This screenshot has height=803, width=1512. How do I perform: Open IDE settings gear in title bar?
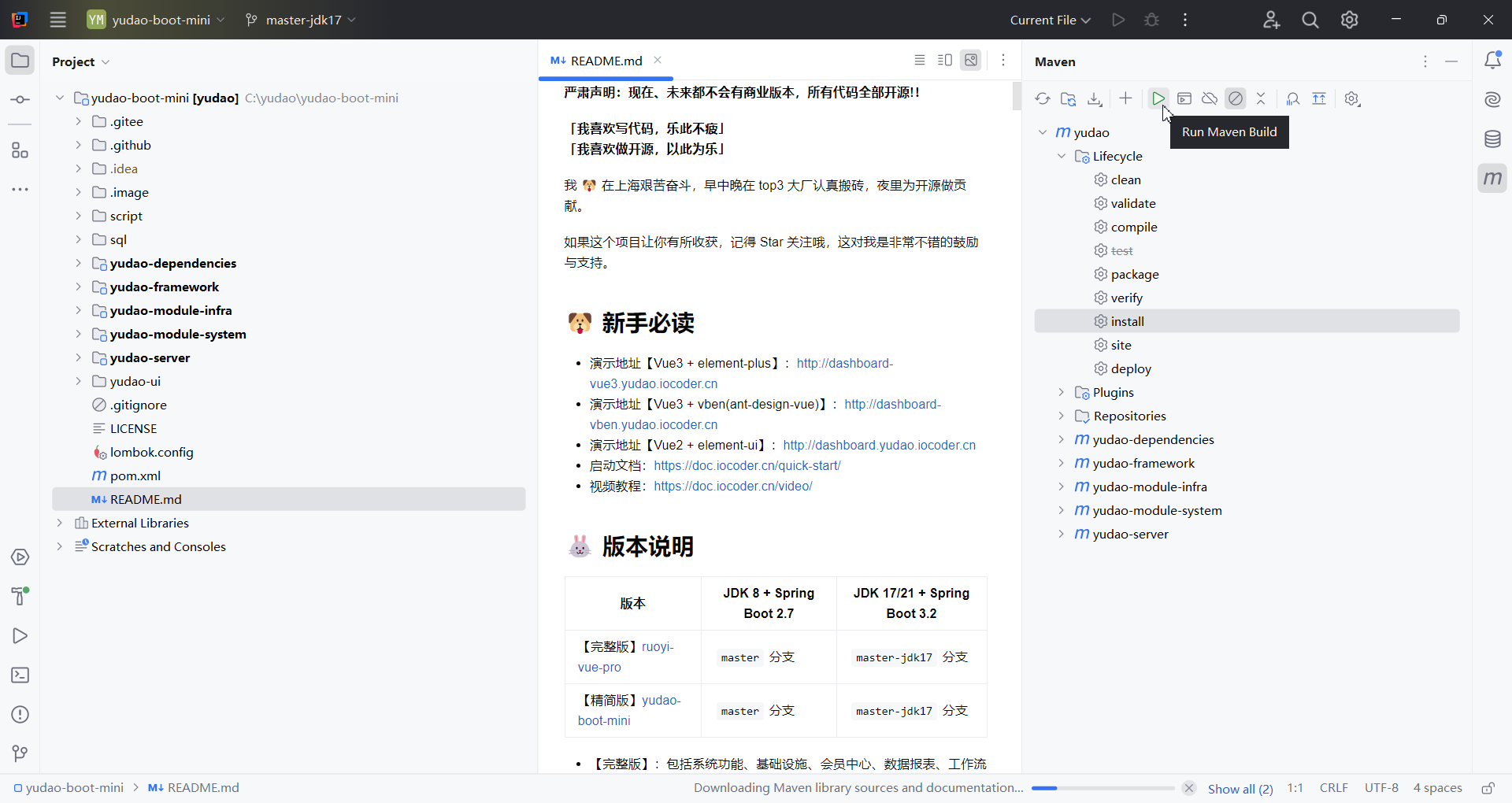pos(1350,20)
